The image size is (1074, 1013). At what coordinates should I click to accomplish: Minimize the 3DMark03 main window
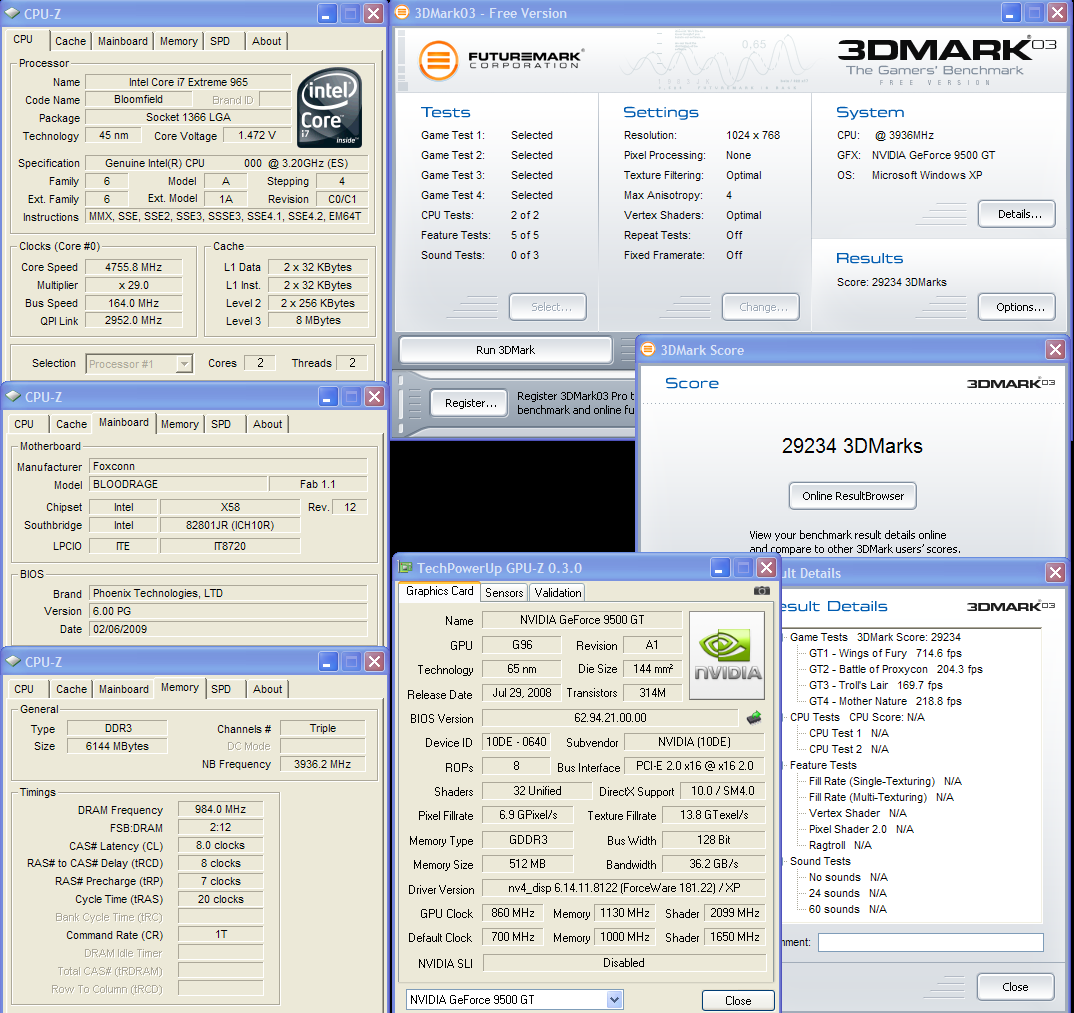(x=1010, y=13)
